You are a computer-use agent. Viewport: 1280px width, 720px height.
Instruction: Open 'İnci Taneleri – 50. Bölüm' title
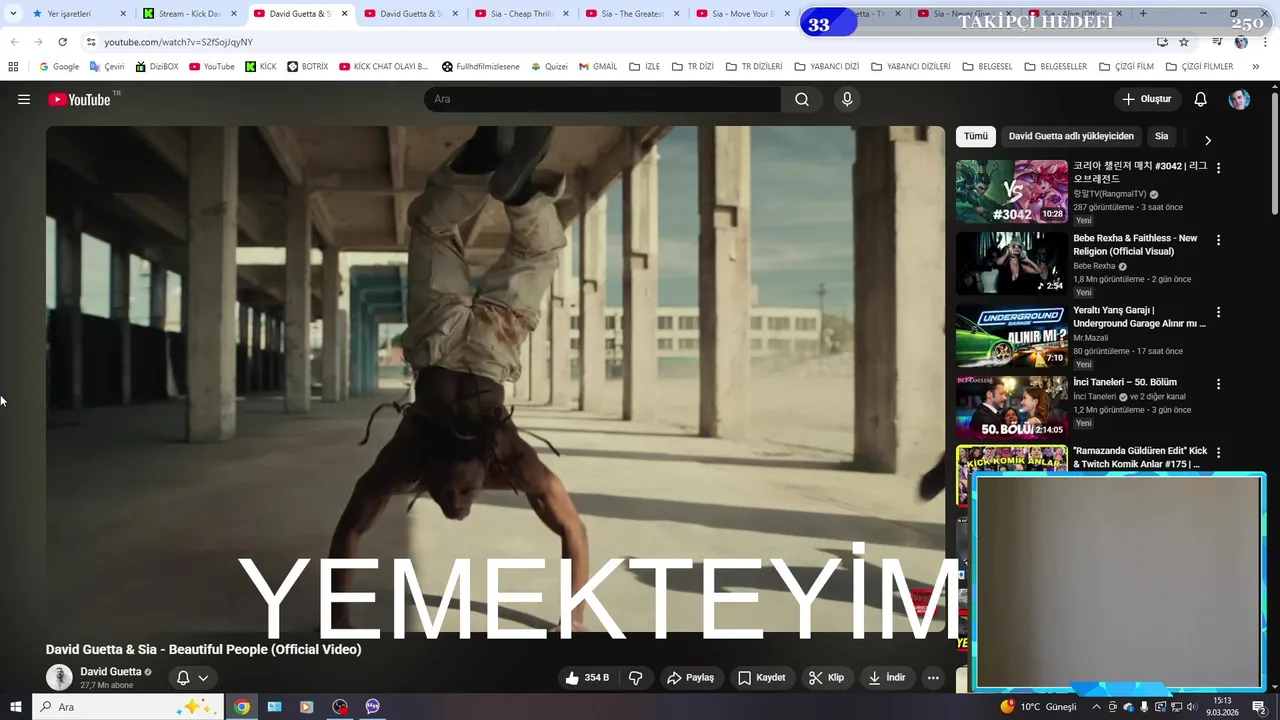1125,382
